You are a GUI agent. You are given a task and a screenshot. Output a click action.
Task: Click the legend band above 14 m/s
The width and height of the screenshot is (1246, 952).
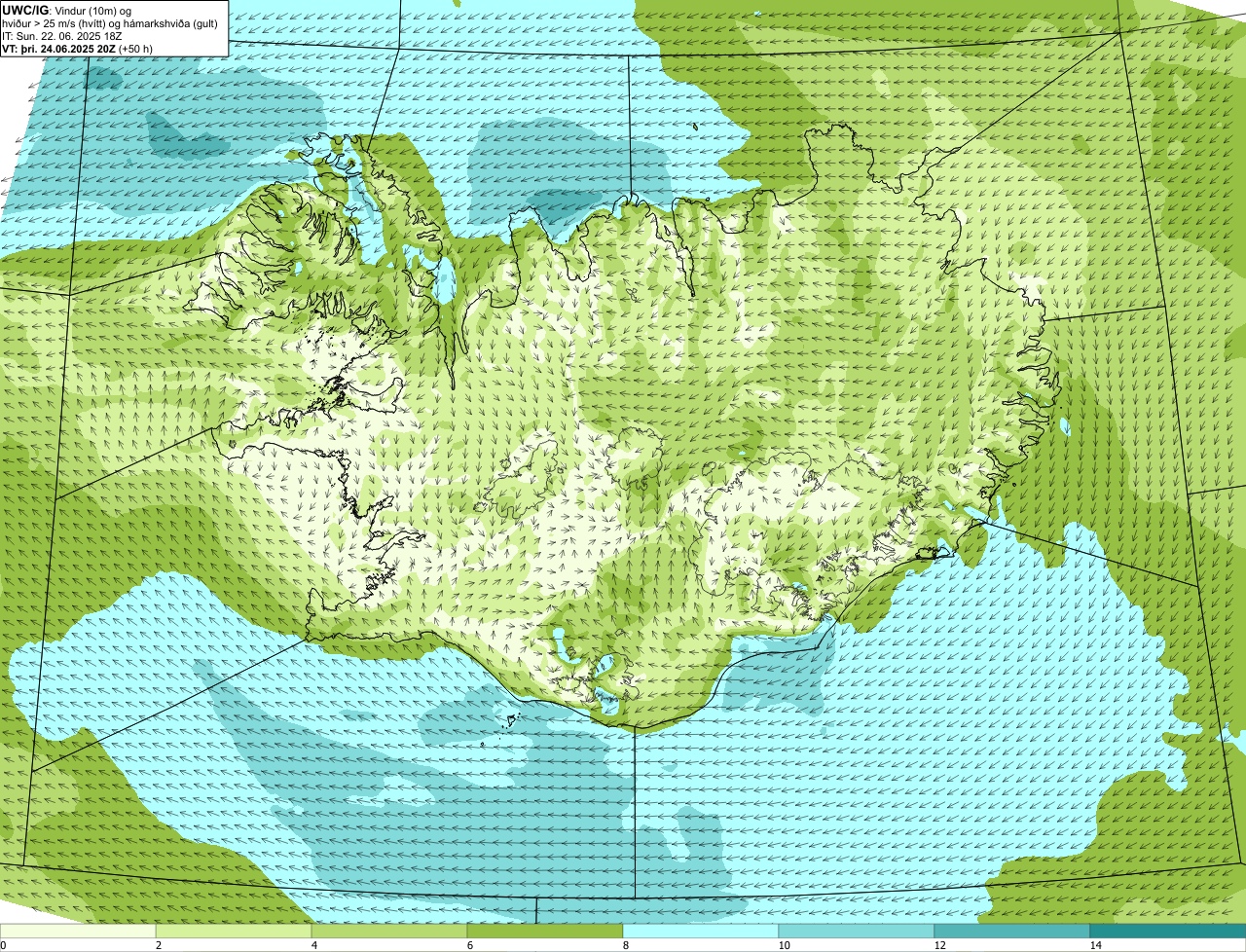pos(1168,931)
